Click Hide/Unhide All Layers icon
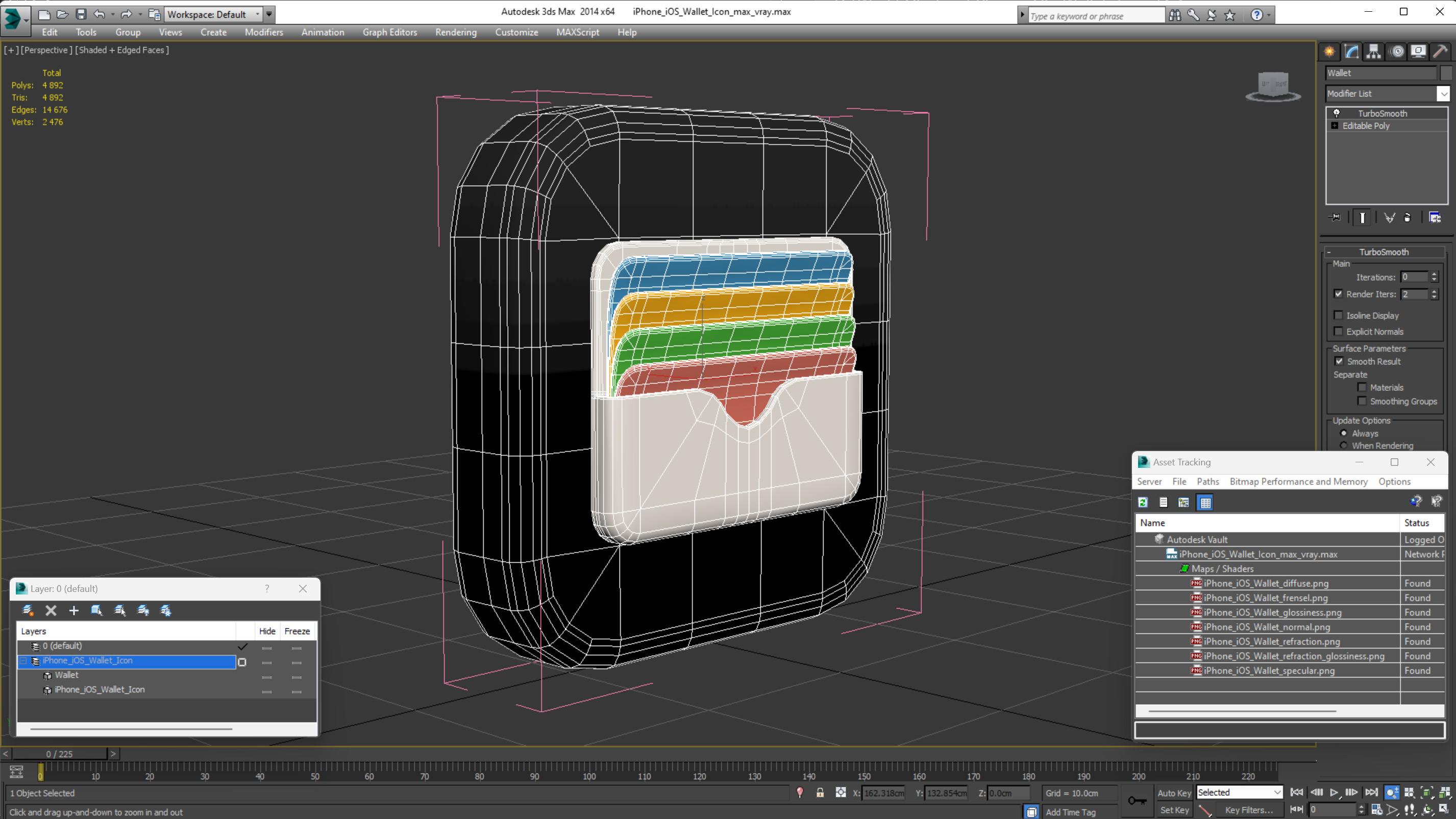 click(x=143, y=610)
